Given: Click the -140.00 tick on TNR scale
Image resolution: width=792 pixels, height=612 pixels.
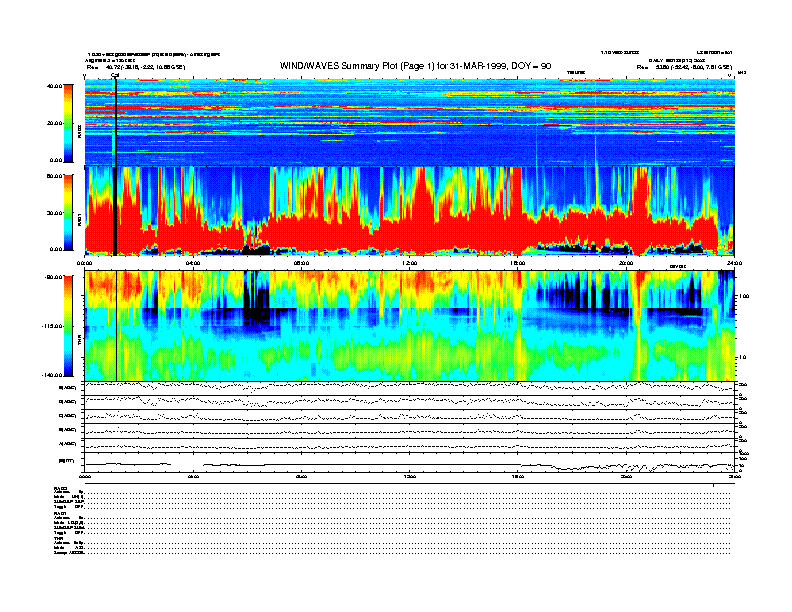Looking at the screenshot, I should coord(52,375).
